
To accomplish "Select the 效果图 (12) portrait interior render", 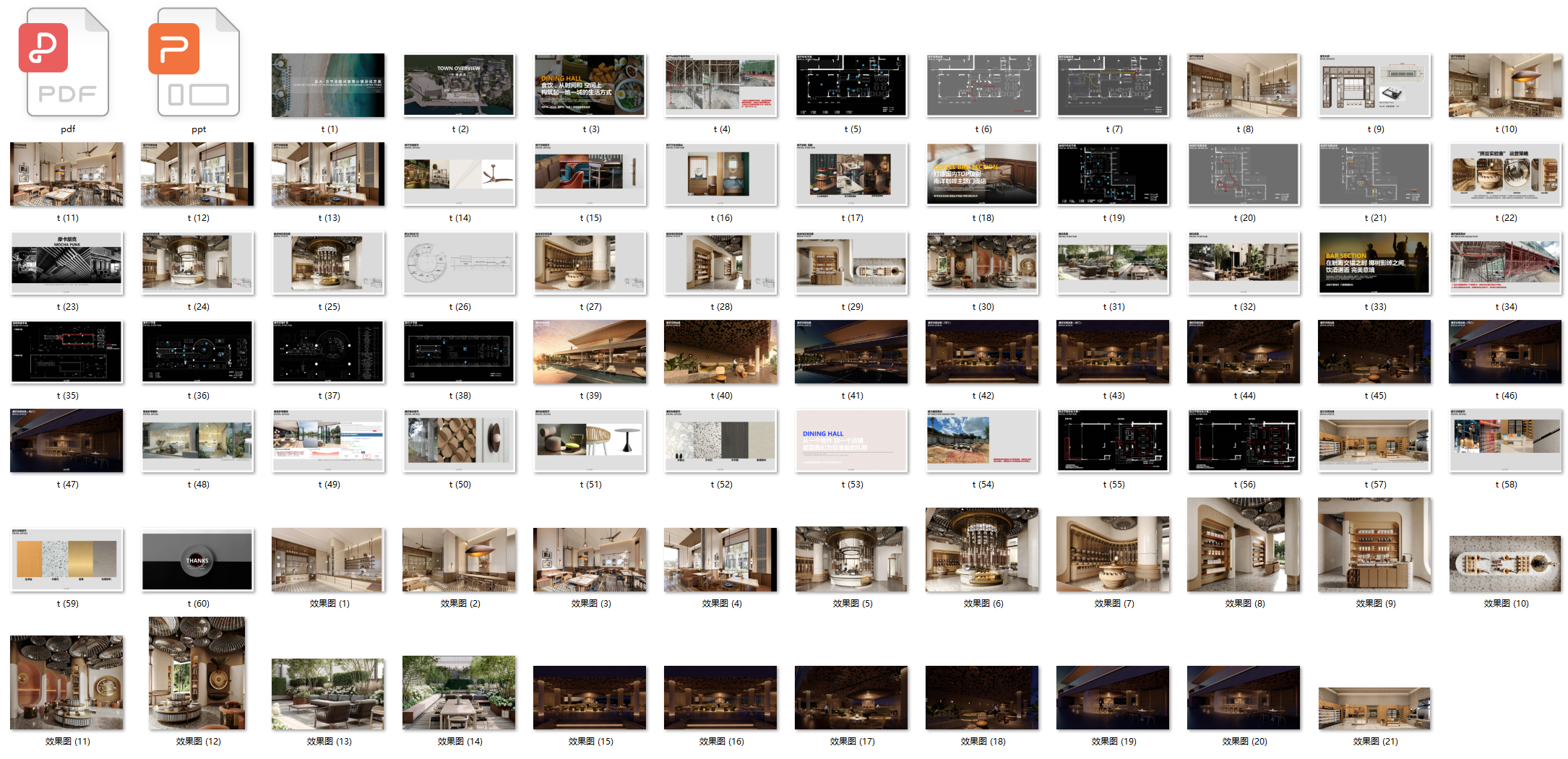I will tap(197, 673).
